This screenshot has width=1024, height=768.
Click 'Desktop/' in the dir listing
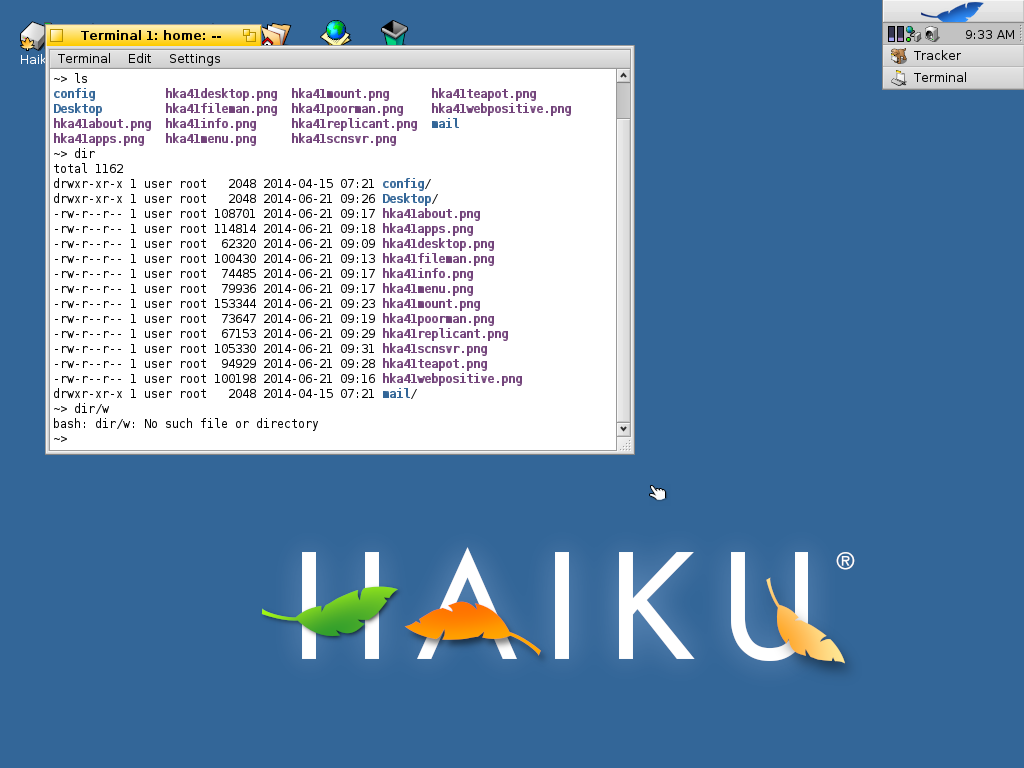[410, 199]
